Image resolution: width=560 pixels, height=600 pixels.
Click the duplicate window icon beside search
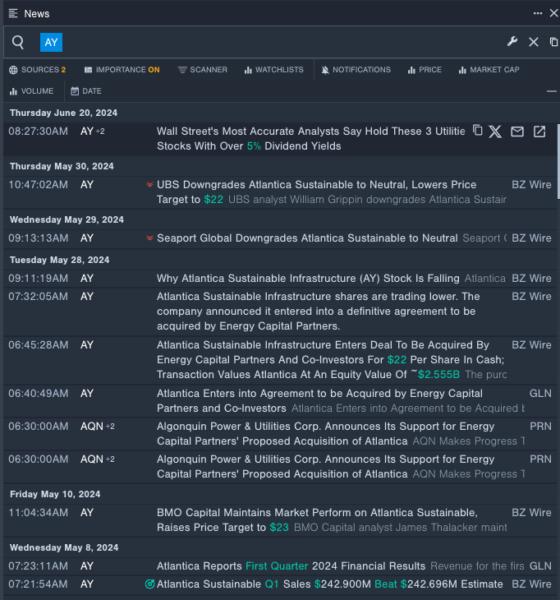click(553, 42)
